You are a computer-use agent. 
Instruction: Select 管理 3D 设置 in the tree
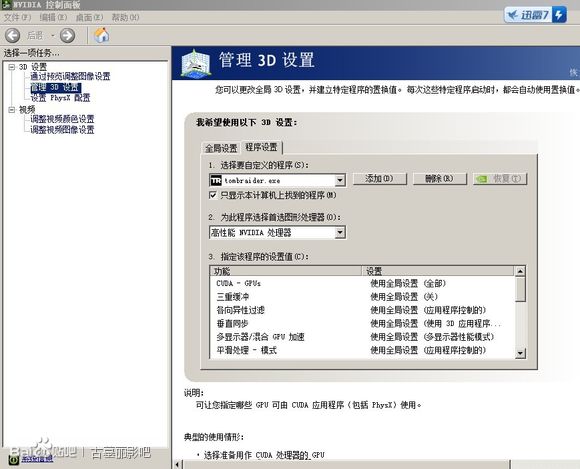[56, 87]
